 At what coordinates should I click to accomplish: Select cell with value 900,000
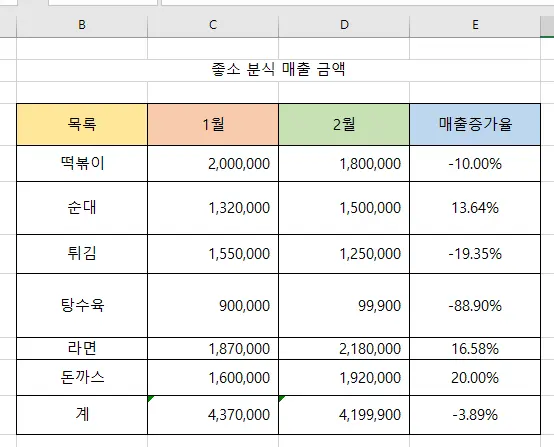coord(213,305)
